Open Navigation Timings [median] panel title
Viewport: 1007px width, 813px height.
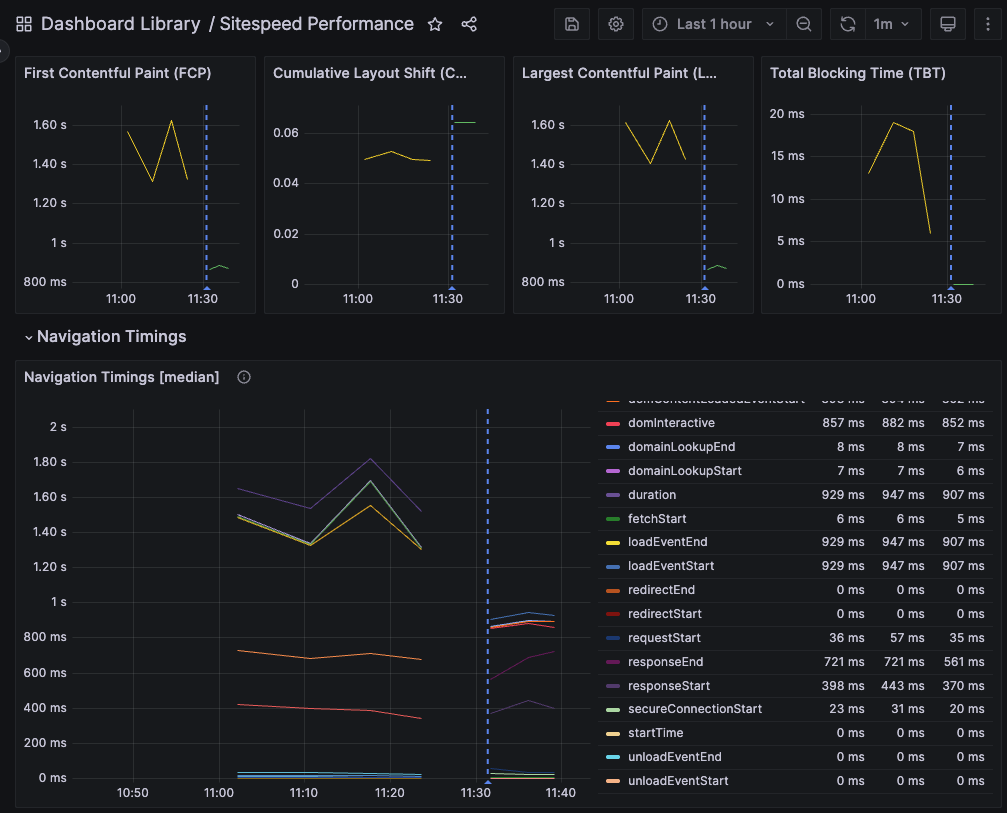[121, 377]
